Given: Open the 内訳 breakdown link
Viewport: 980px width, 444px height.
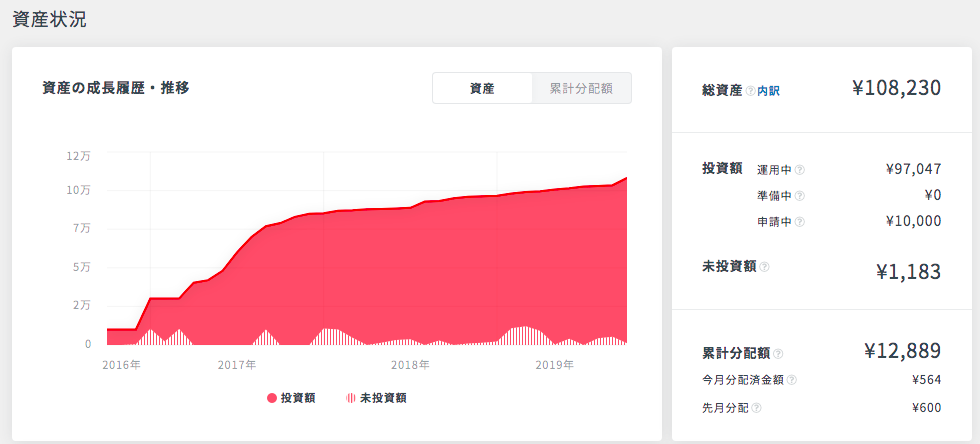Looking at the screenshot, I should (x=768, y=91).
